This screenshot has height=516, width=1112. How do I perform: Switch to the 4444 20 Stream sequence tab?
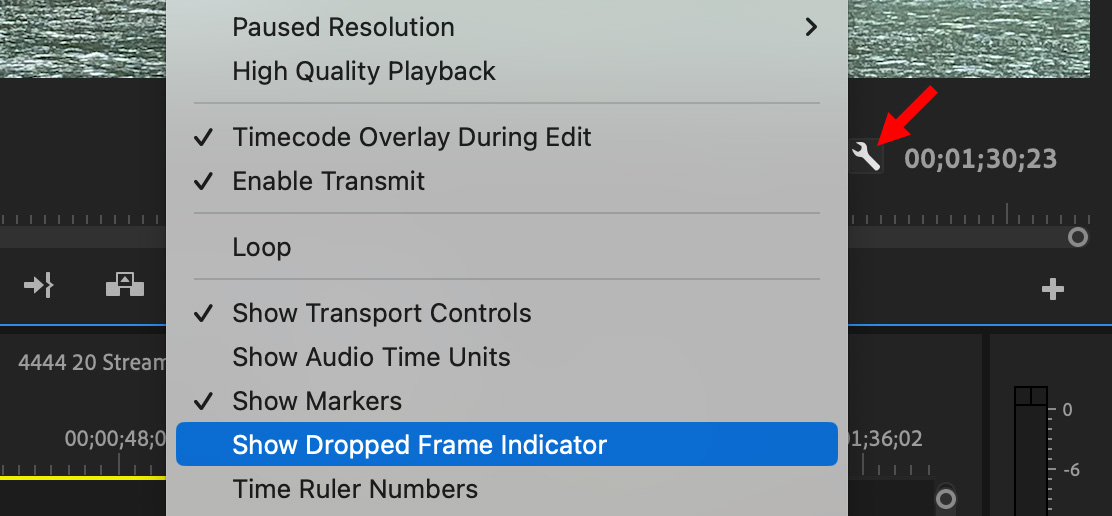tap(91, 363)
